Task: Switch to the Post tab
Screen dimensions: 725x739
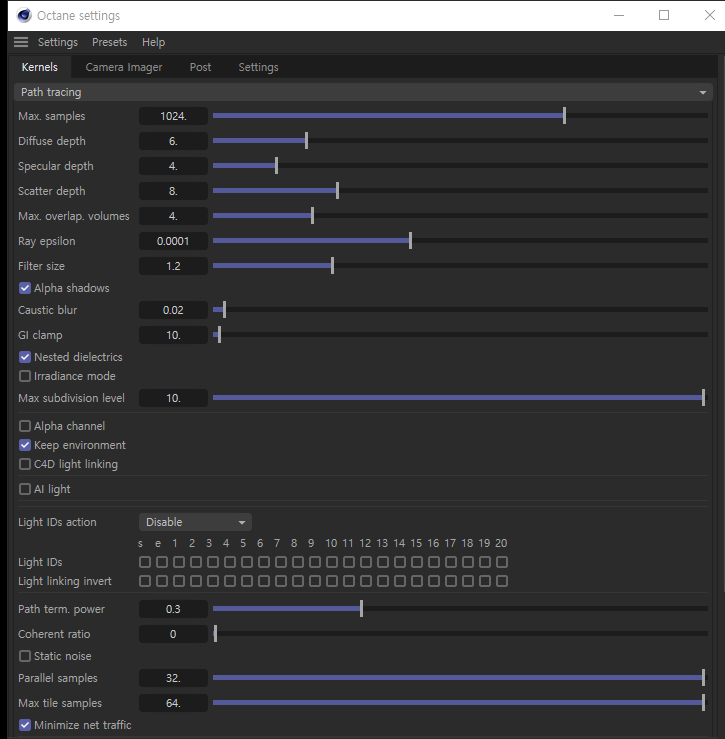Action: point(200,67)
